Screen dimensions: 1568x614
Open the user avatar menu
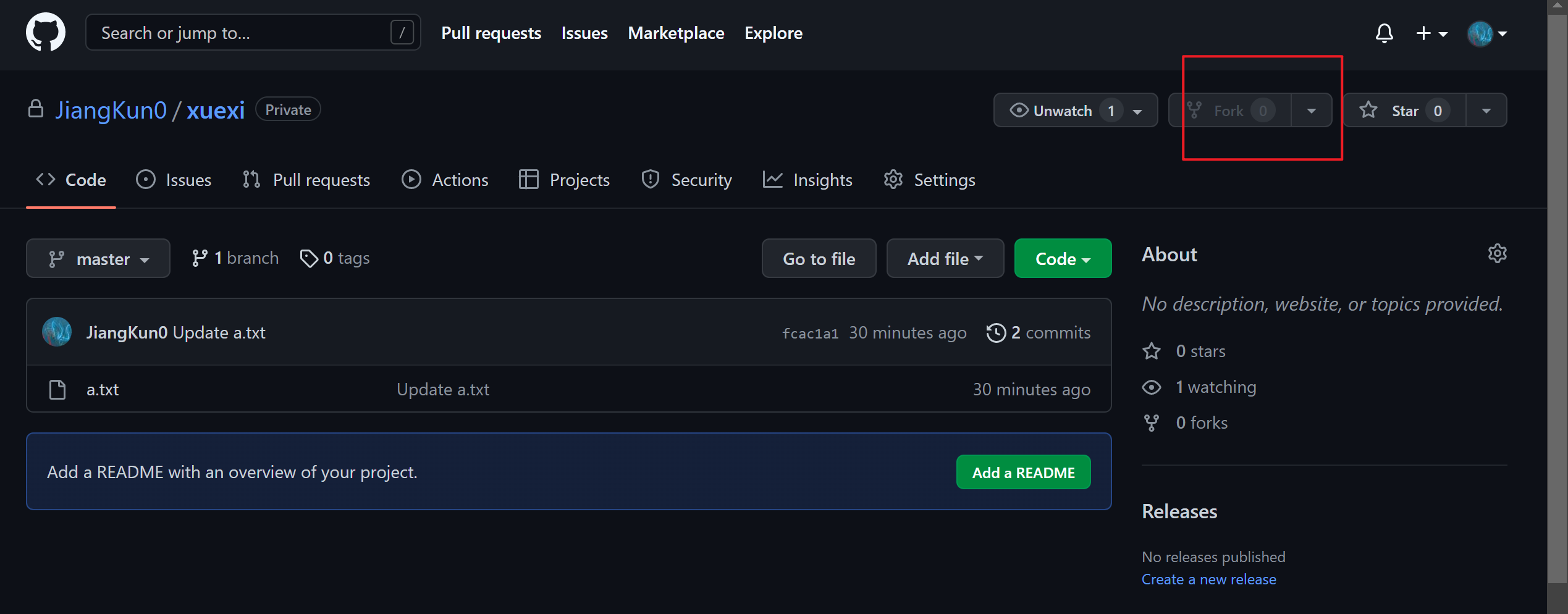tap(1487, 33)
